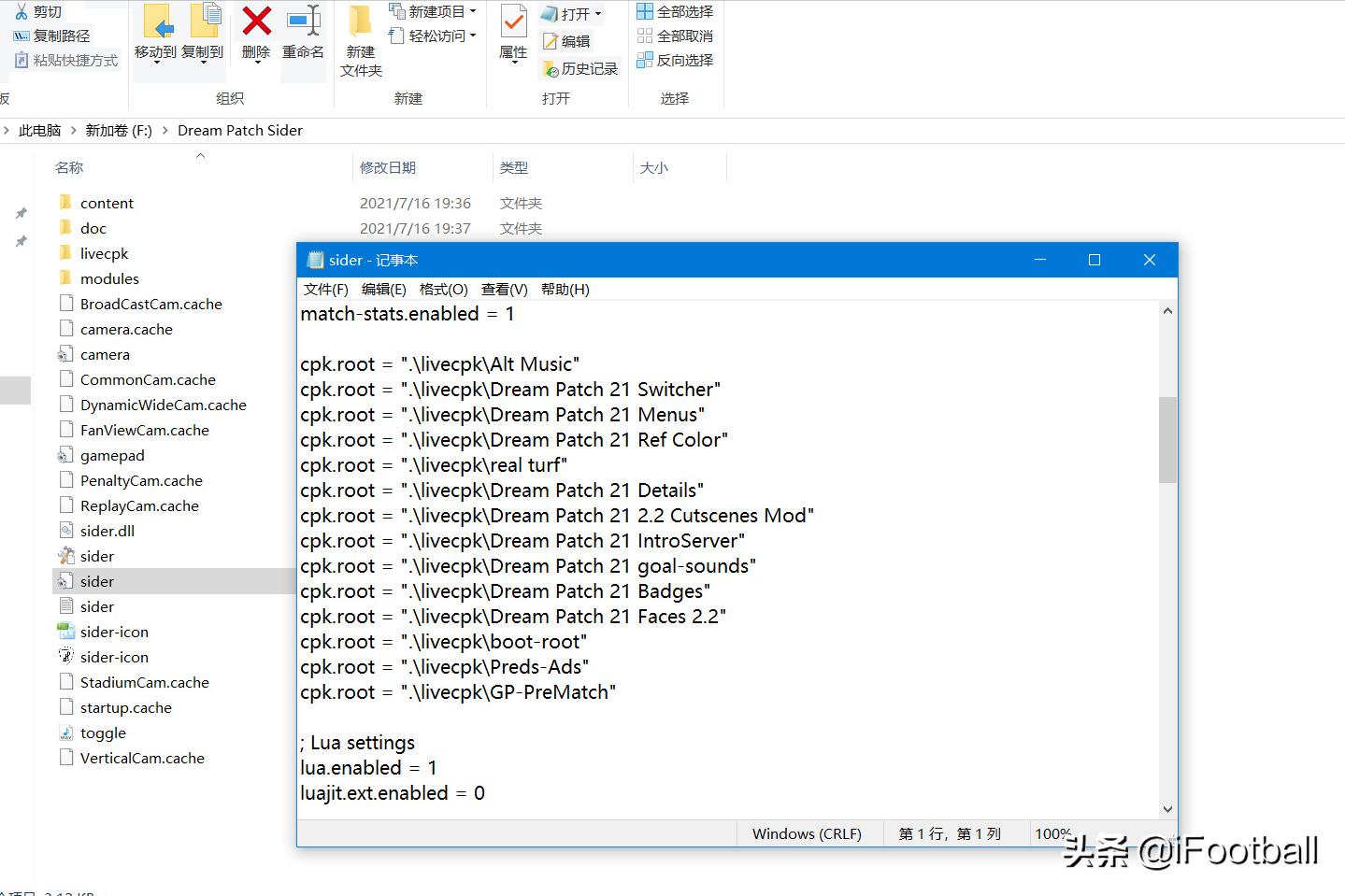1345x896 pixels.
Task: Click the 编辑 button in Explorer ribbon
Action: [x=566, y=41]
